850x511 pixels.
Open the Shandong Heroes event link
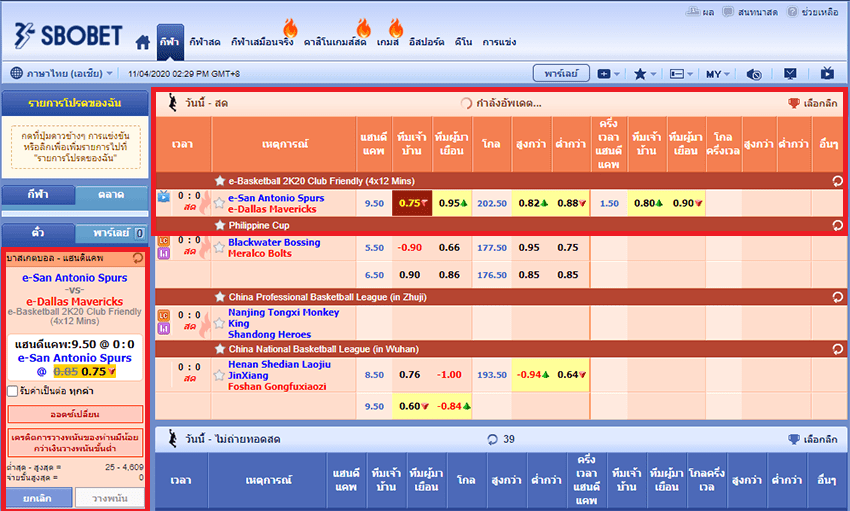coord(269,335)
